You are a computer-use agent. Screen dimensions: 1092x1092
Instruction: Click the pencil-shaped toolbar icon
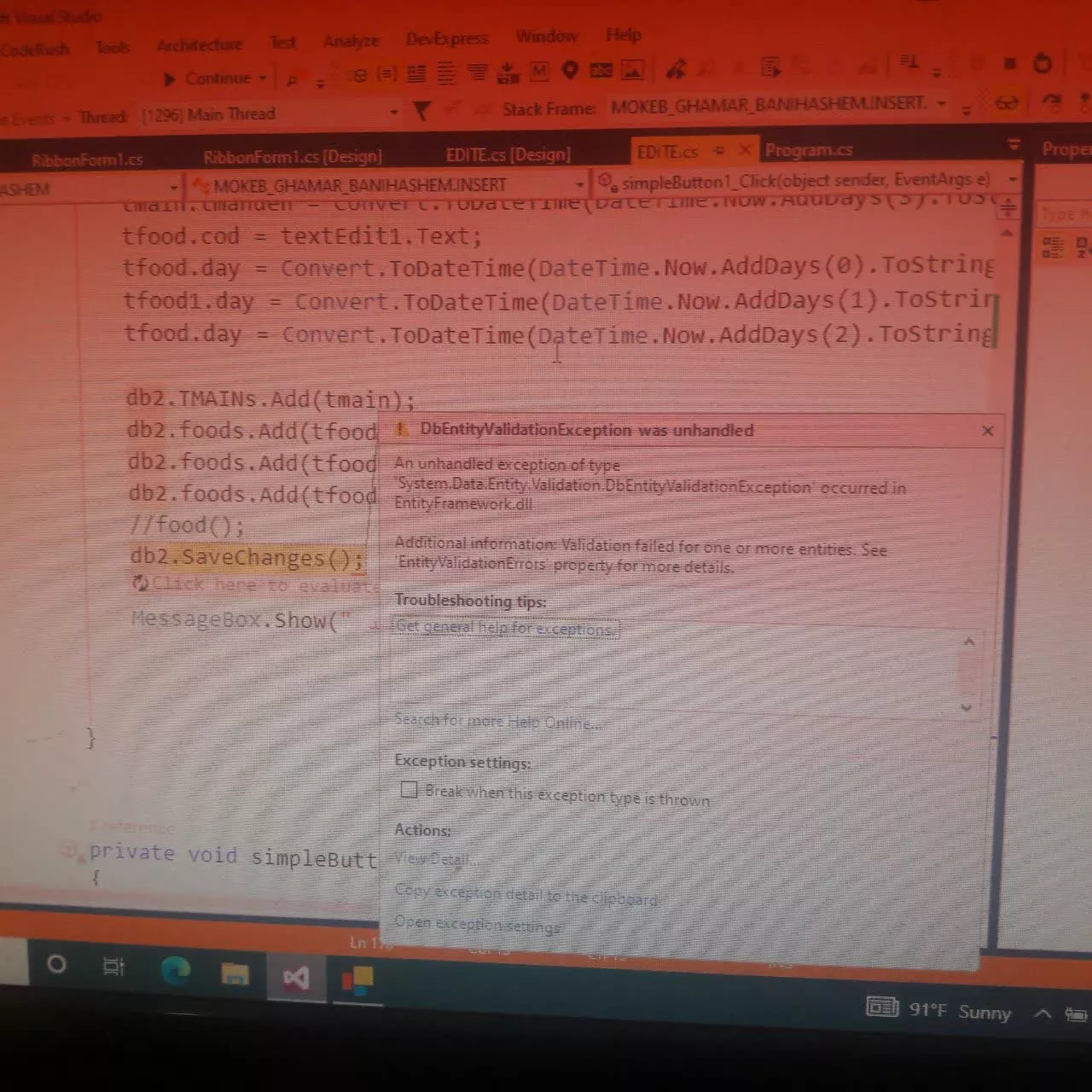(x=676, y=68)
